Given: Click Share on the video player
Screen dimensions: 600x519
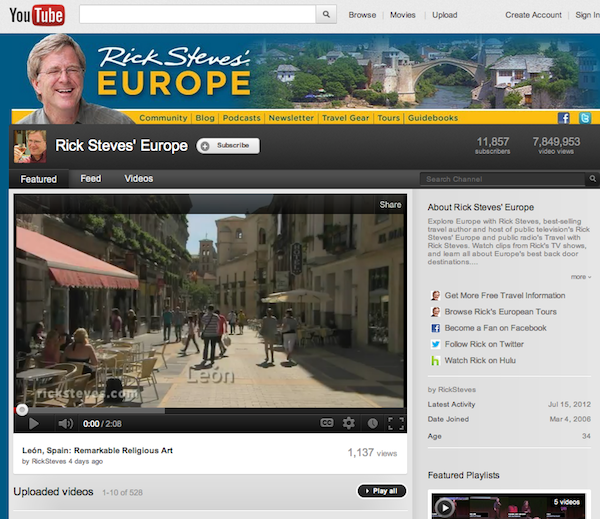Looking at the screenshot, I should tap(390, 205).
